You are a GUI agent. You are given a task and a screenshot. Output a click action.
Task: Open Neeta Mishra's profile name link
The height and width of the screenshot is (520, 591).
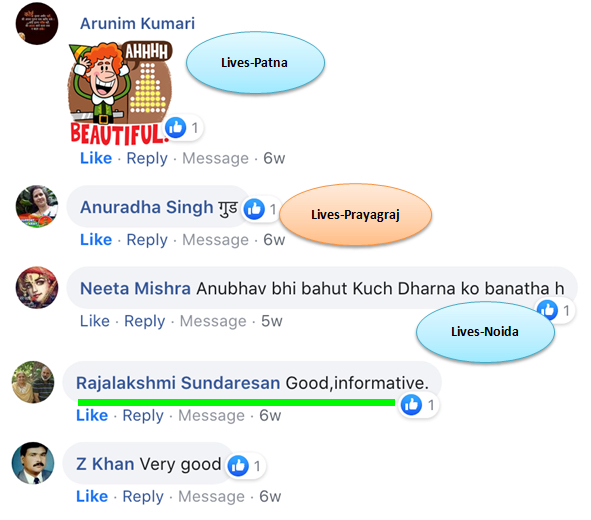click(135, 288)
